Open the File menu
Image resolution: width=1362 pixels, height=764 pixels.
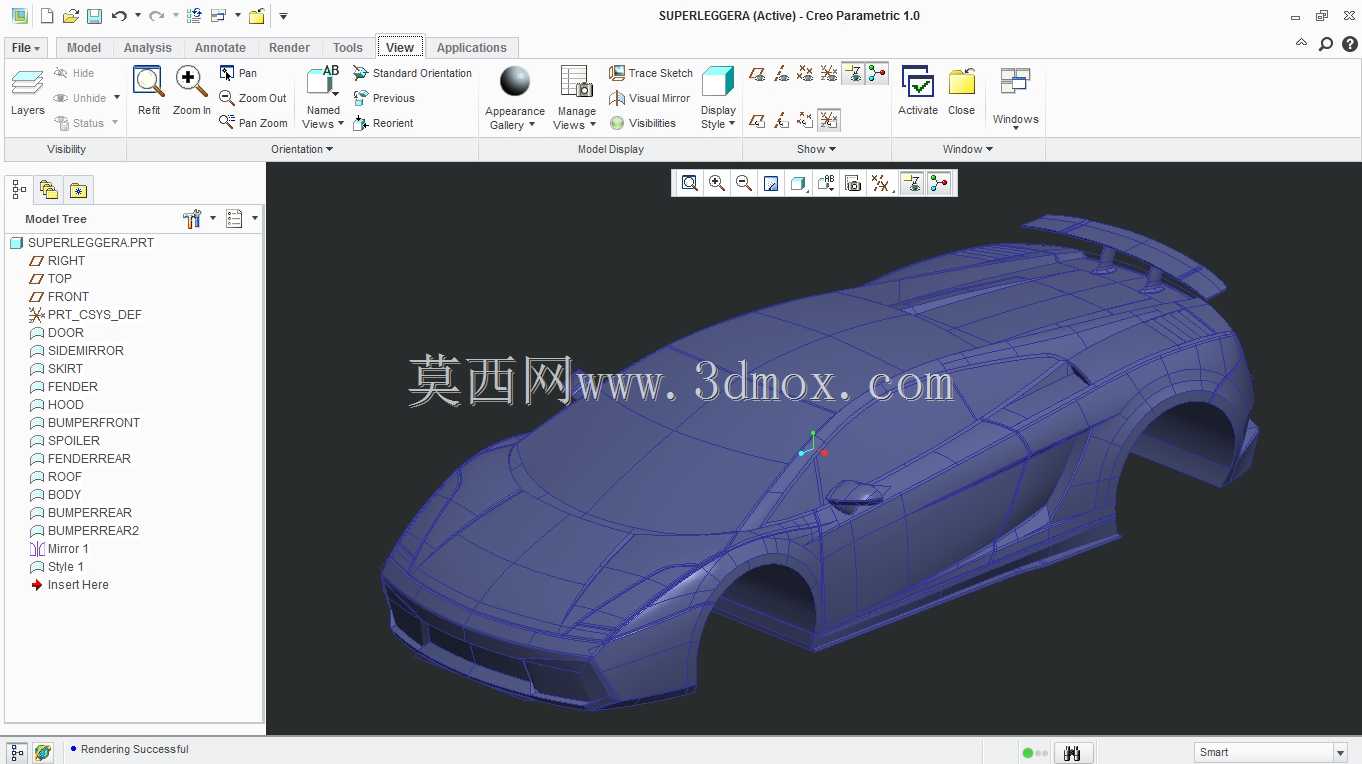pos(26,48)
